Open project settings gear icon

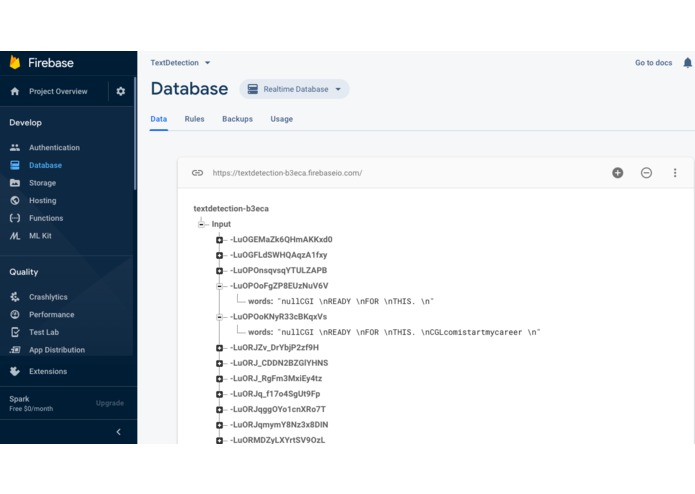(x=121, y=91)
